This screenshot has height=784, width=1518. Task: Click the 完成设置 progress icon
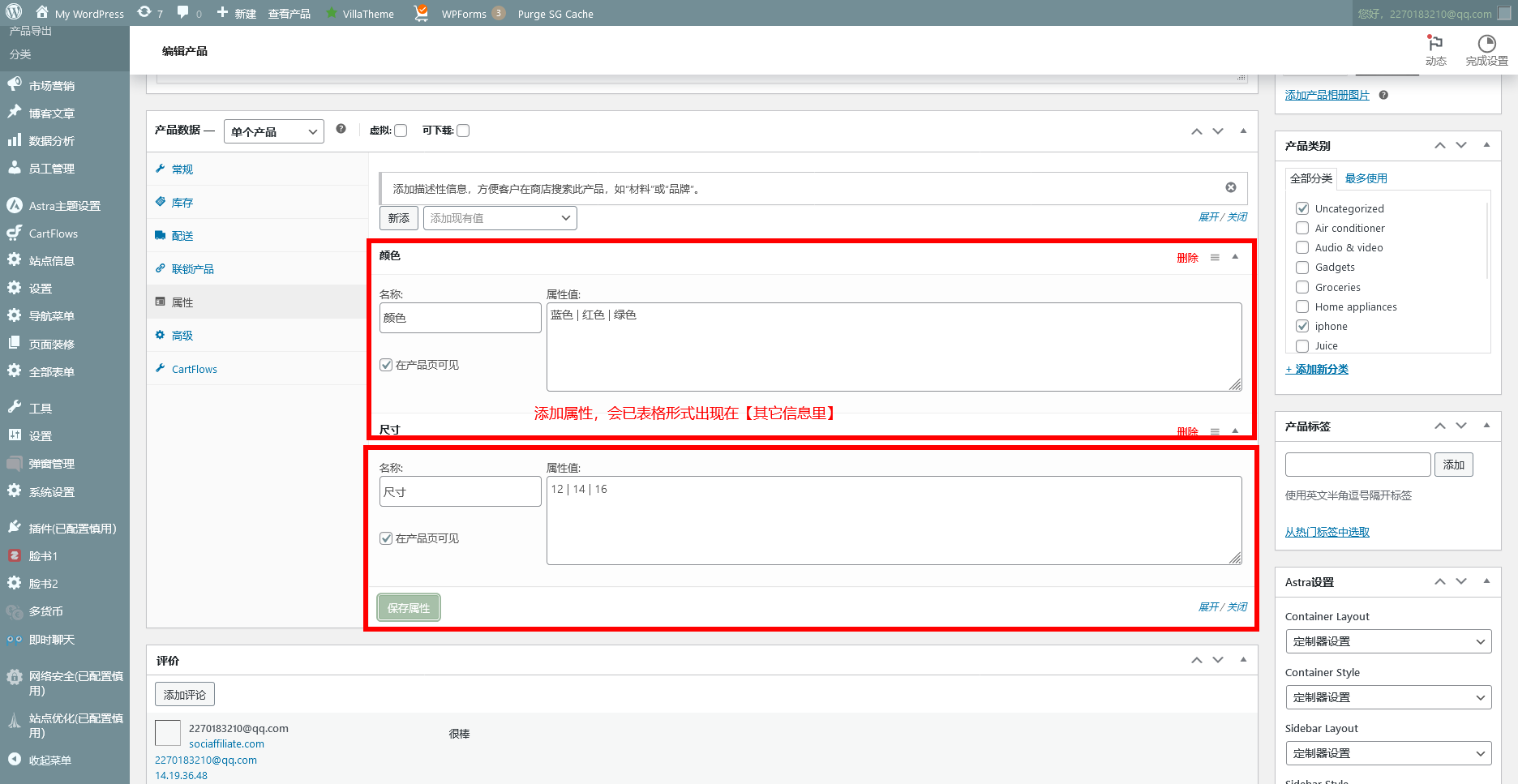(x=1486, y=43)
